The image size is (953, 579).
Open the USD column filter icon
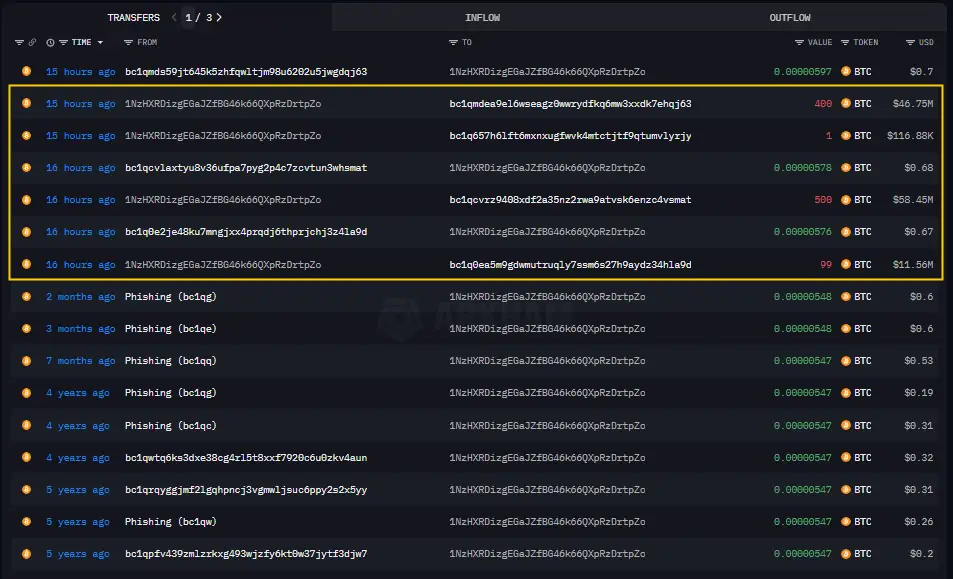910,43
